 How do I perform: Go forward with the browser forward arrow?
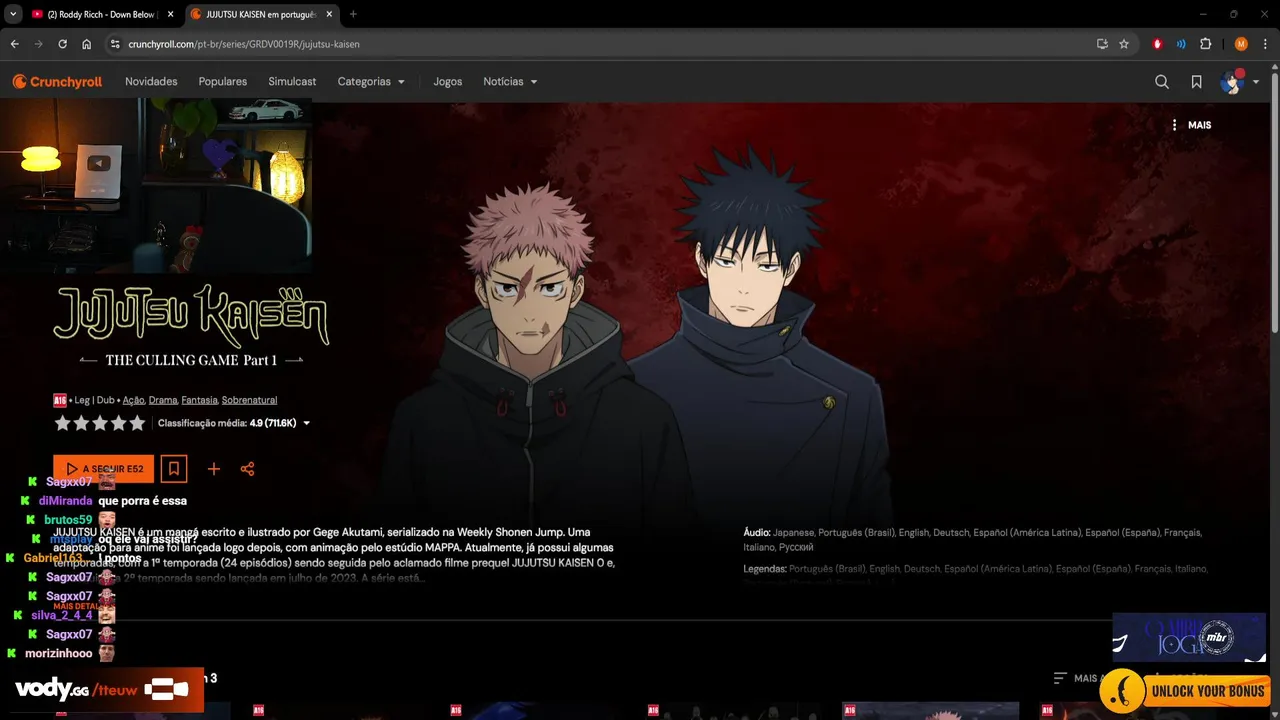click(38, 44)
